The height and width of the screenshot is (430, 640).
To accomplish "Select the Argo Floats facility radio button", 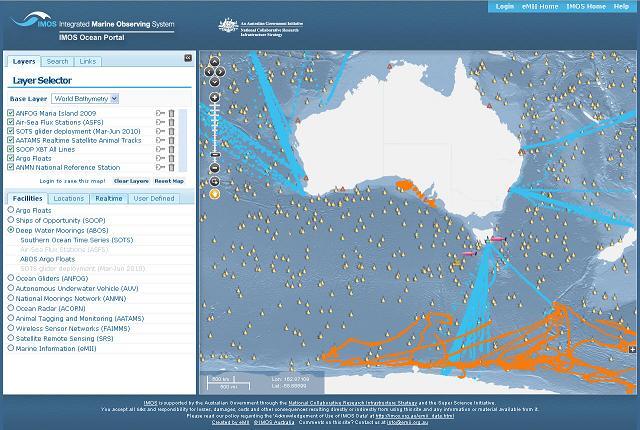I will (x=11, y=209).
